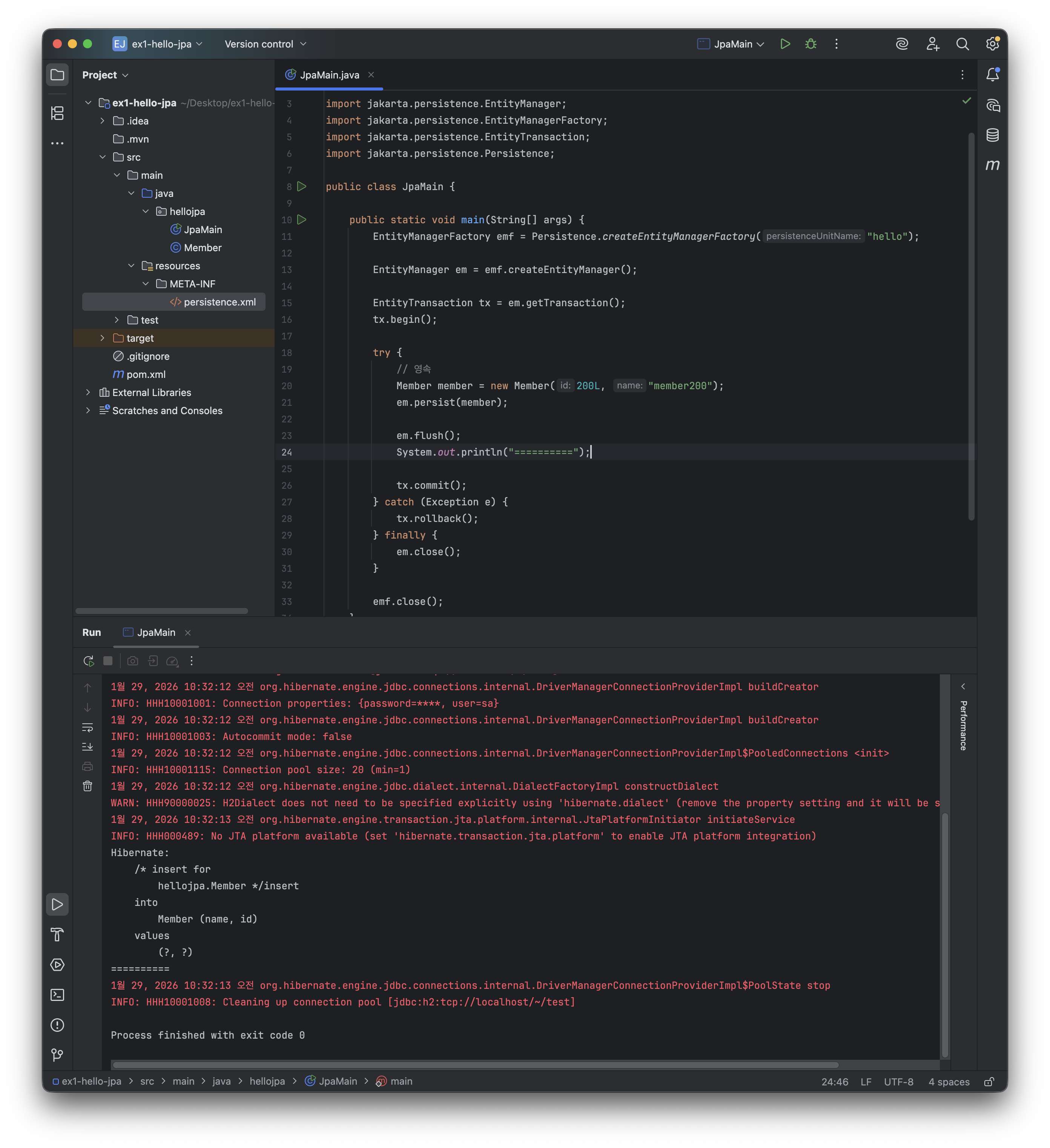
Task: Expand the target folder
Action: (103, 338)
